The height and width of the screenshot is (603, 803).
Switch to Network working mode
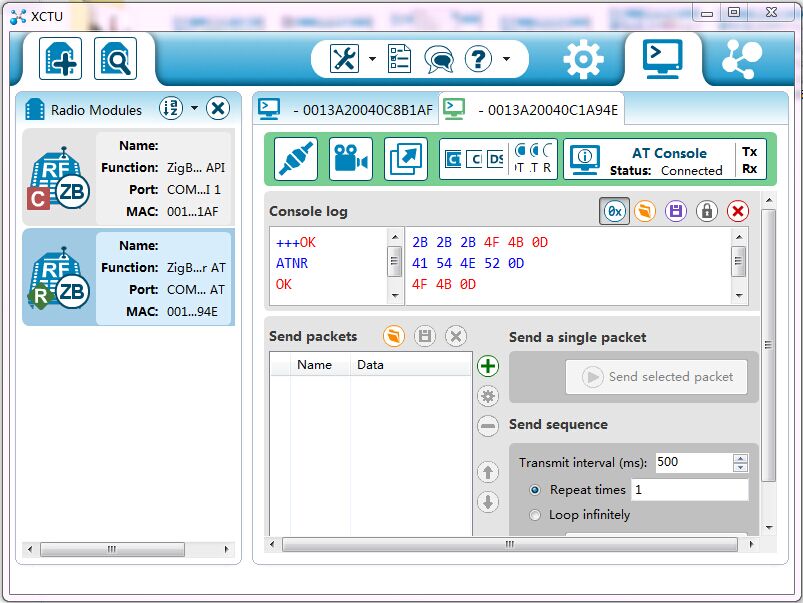point(742,59)
